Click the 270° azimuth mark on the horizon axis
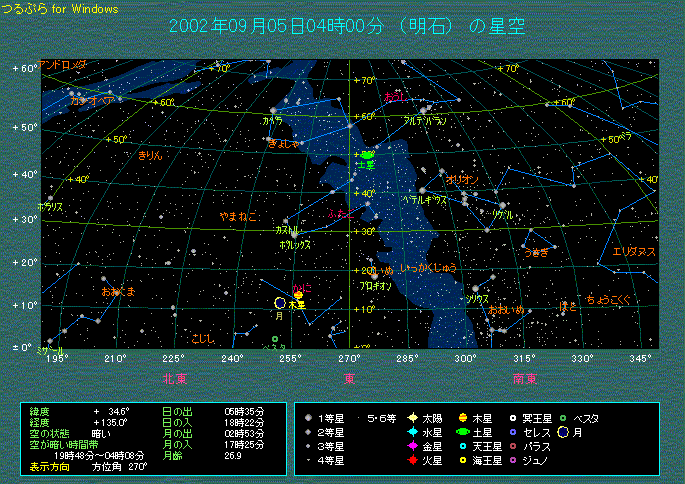This screenshot has height=484, width=685. coord(349,357)
